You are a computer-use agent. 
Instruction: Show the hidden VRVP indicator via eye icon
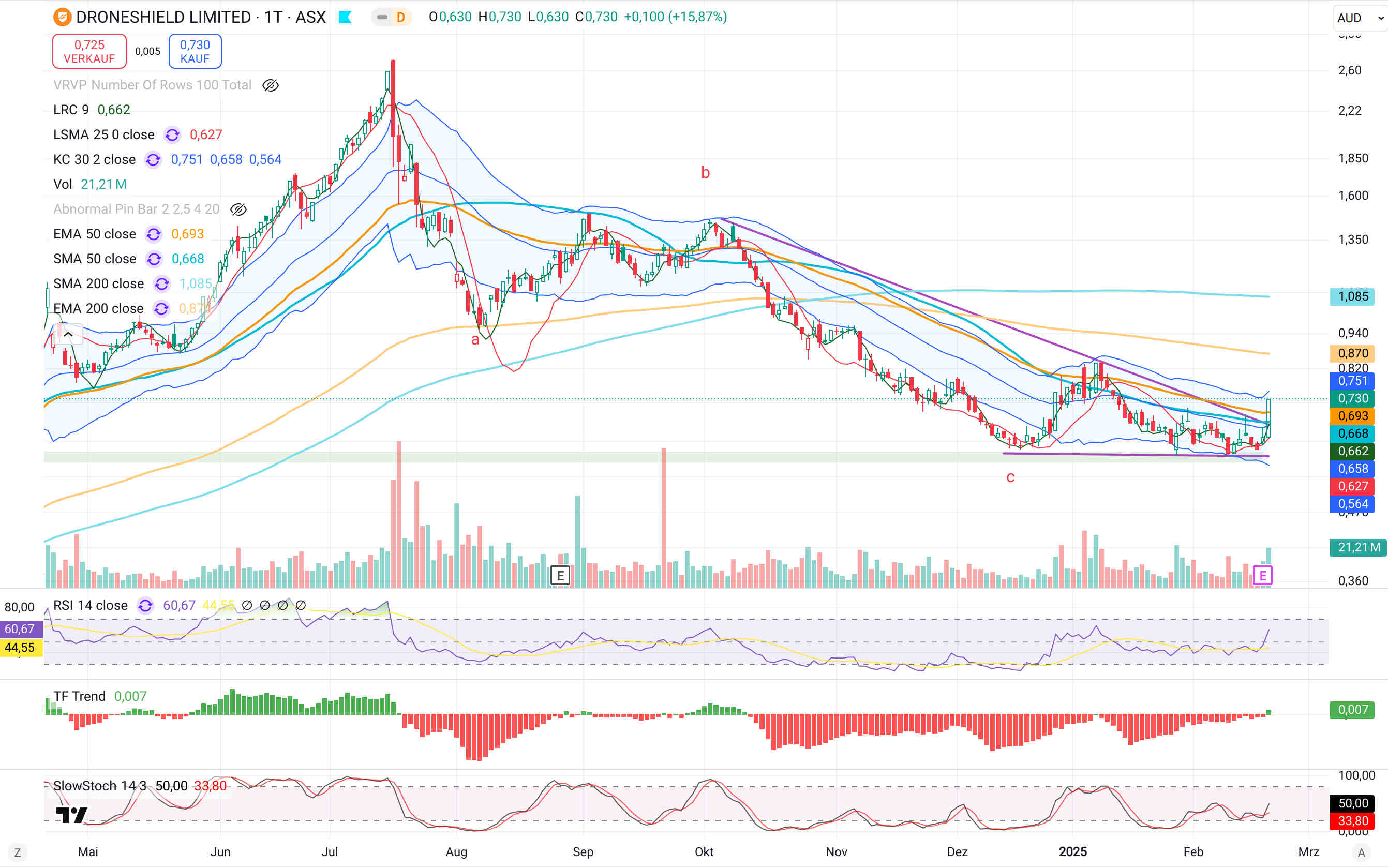(x=271, y=85)
